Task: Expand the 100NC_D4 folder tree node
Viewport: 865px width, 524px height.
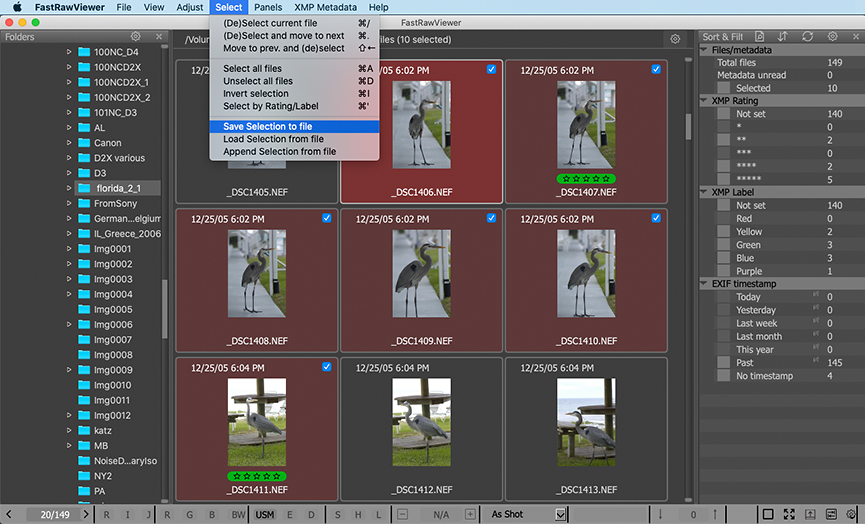Action: (x=70, y=52)
